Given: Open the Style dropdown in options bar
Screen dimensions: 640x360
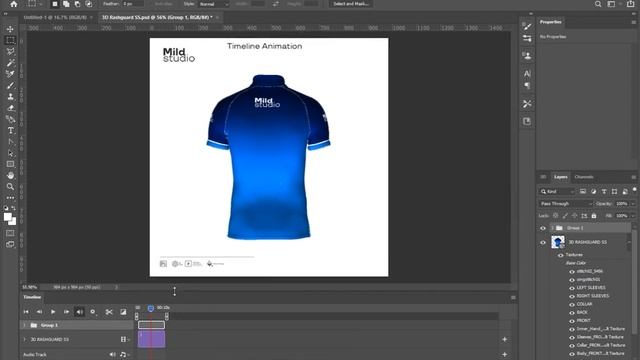Looking at the screenshot, I should point(213,4).
